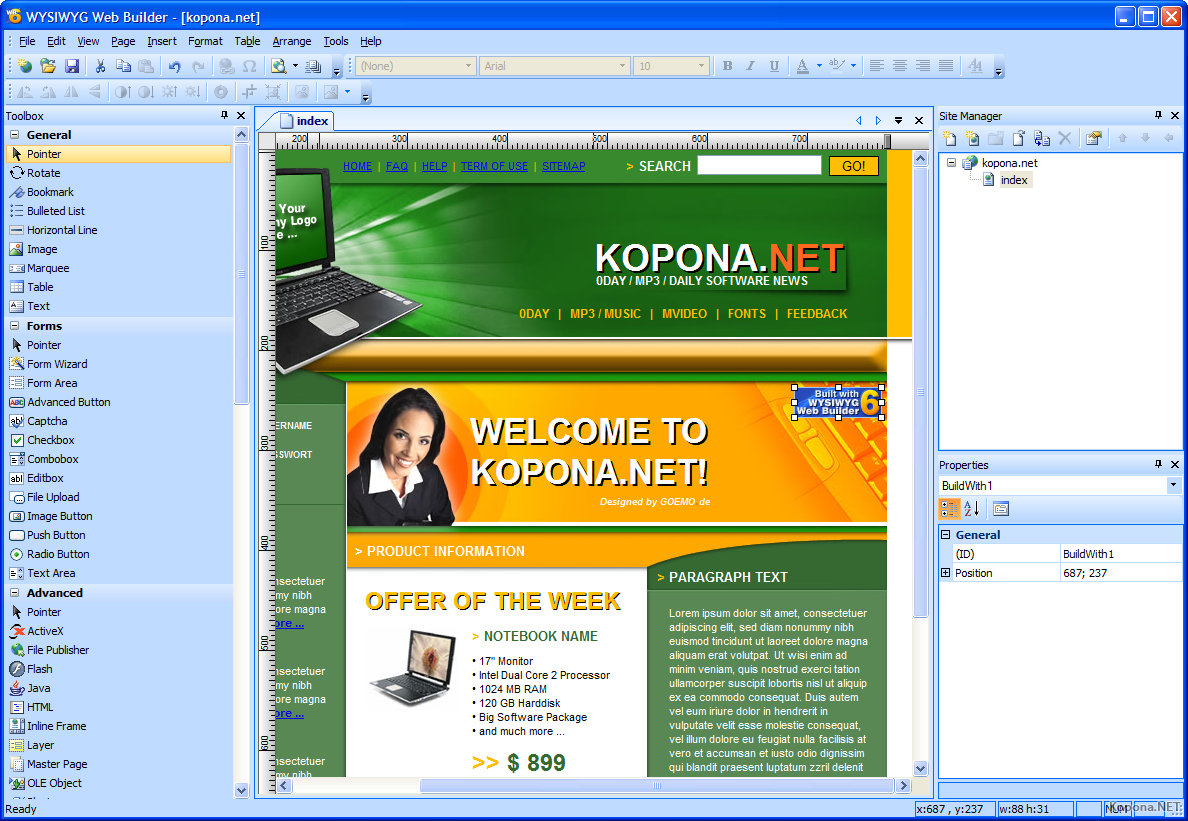Open the Arrange menu
1188x821 pixels.
click(292, 41)
